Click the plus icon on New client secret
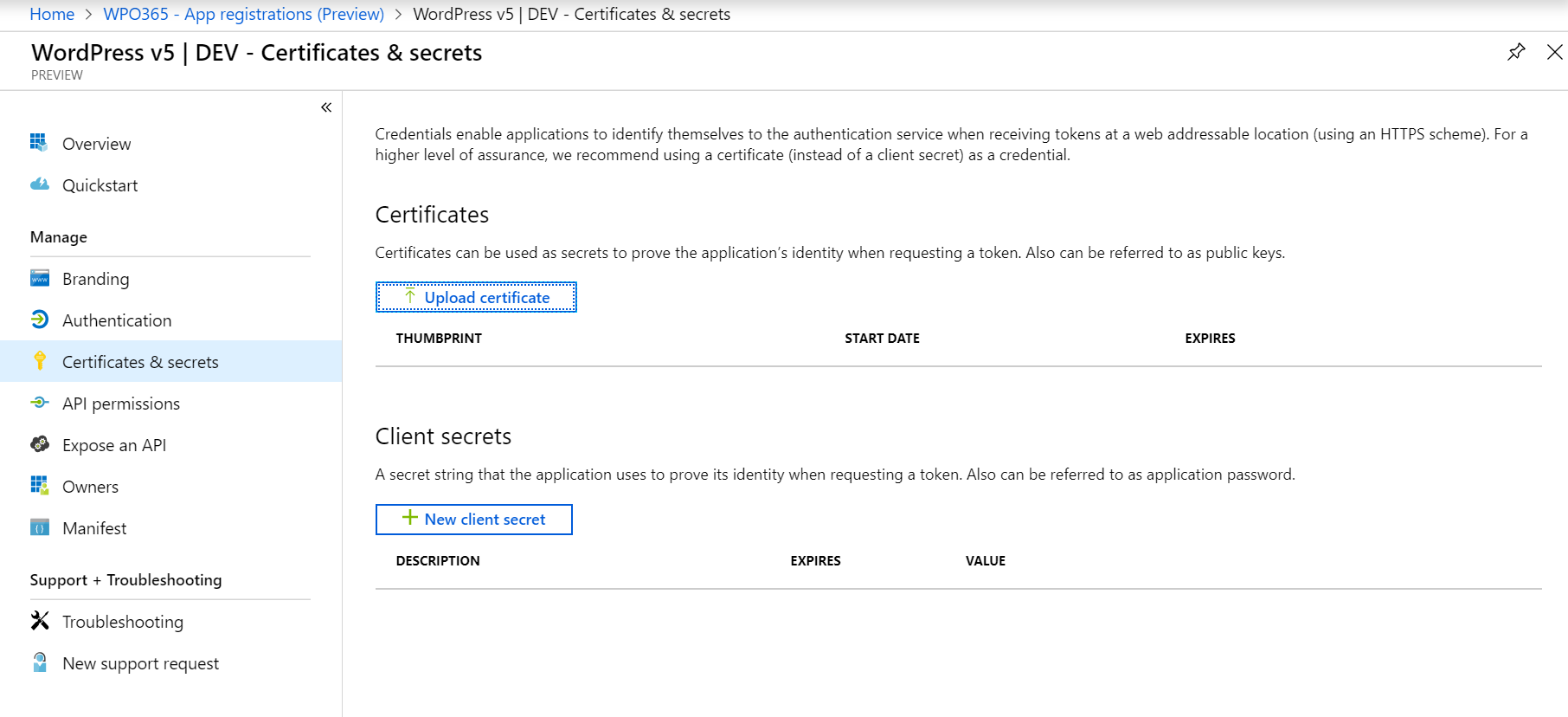 (410, 518)
